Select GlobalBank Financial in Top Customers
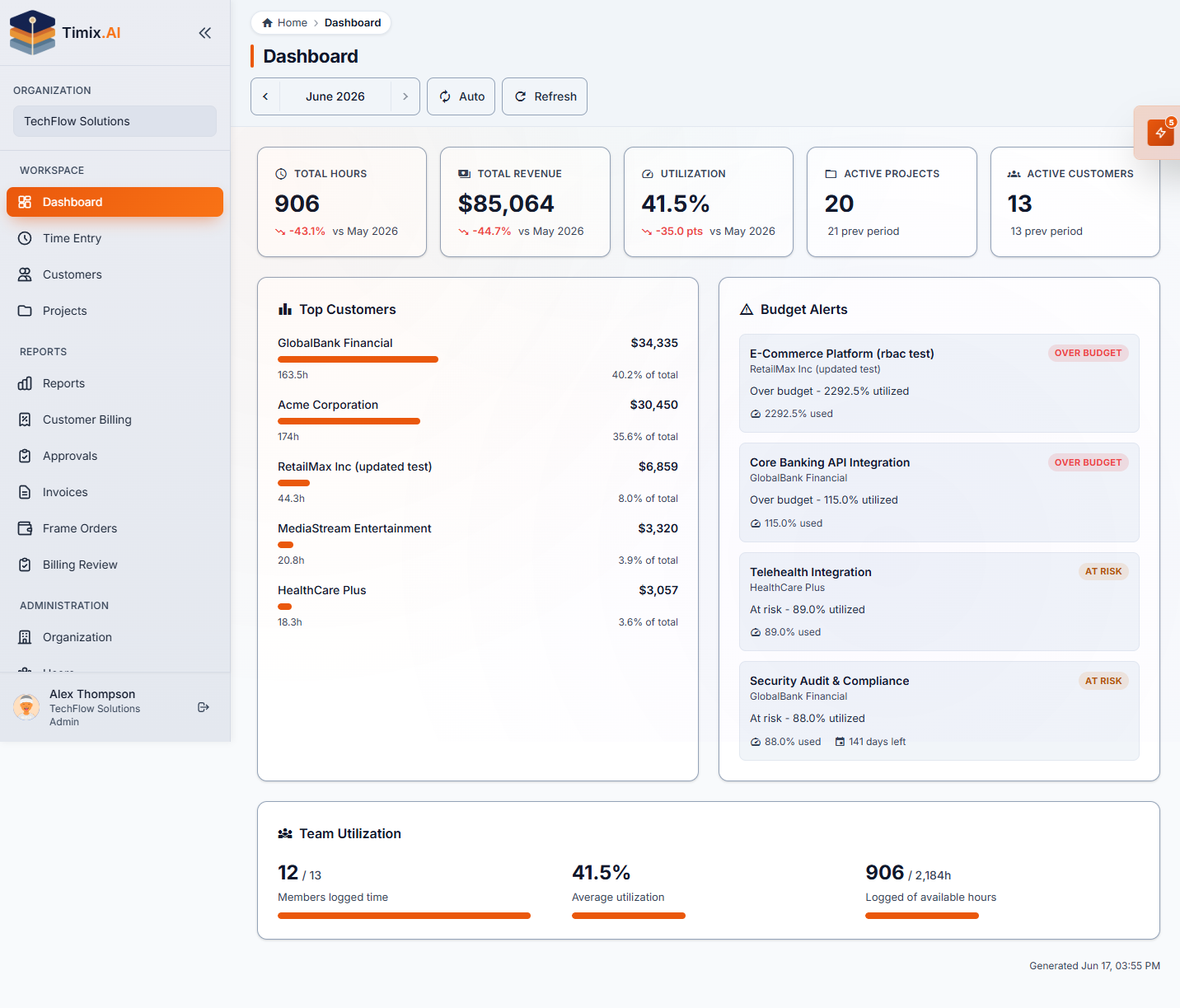The width and height of the screenshot is (1180, 1008). tap(478, 359)
